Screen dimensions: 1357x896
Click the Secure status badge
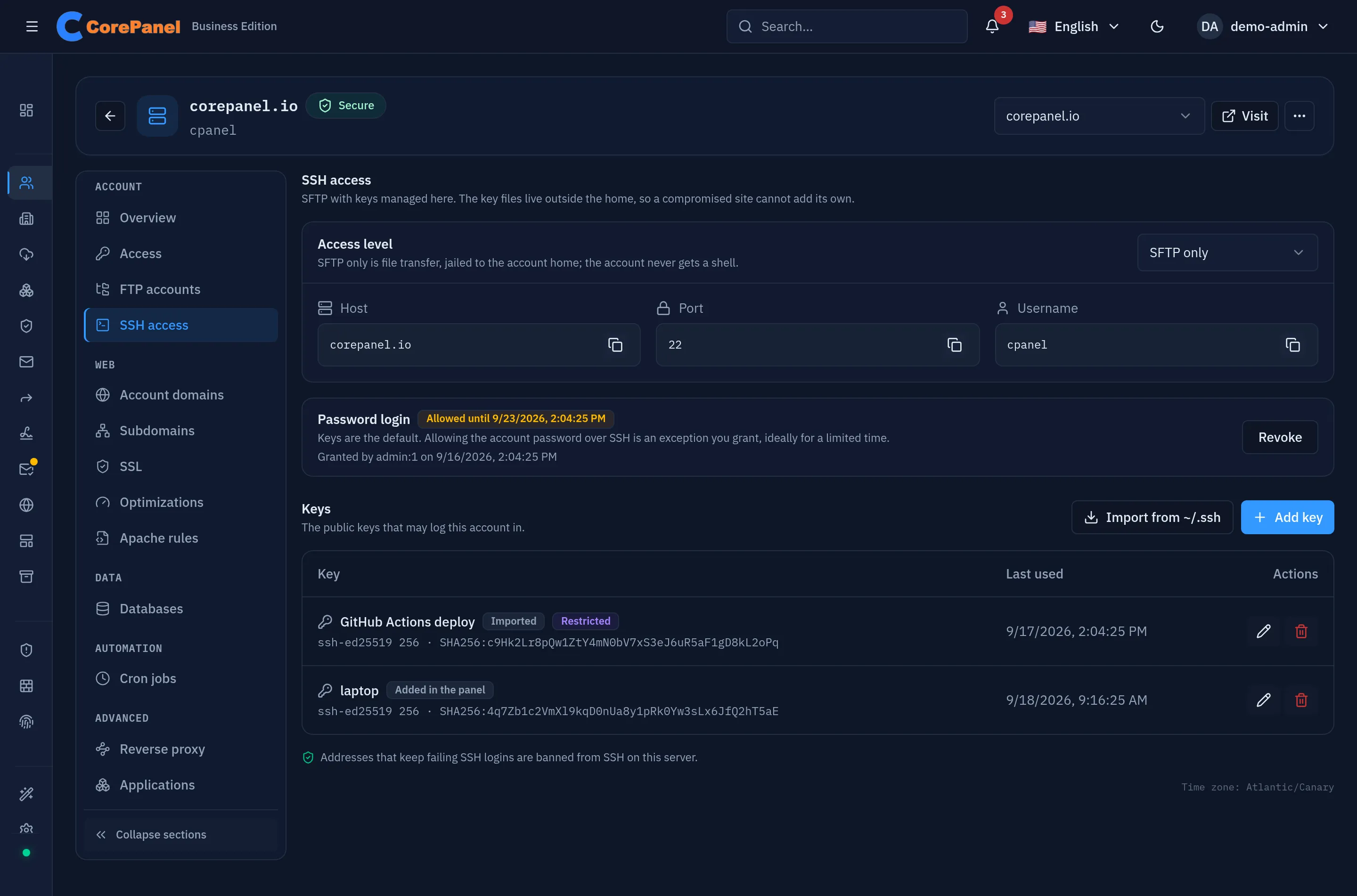tap(346, 106)
